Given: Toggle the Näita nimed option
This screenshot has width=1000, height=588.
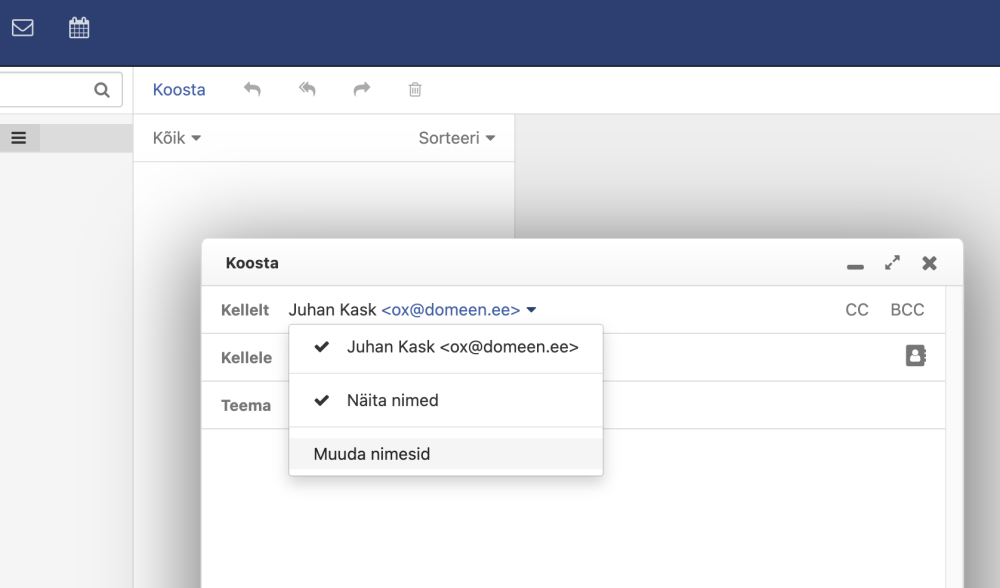Looking at the screenshot, I should click(x=392, y=400).
